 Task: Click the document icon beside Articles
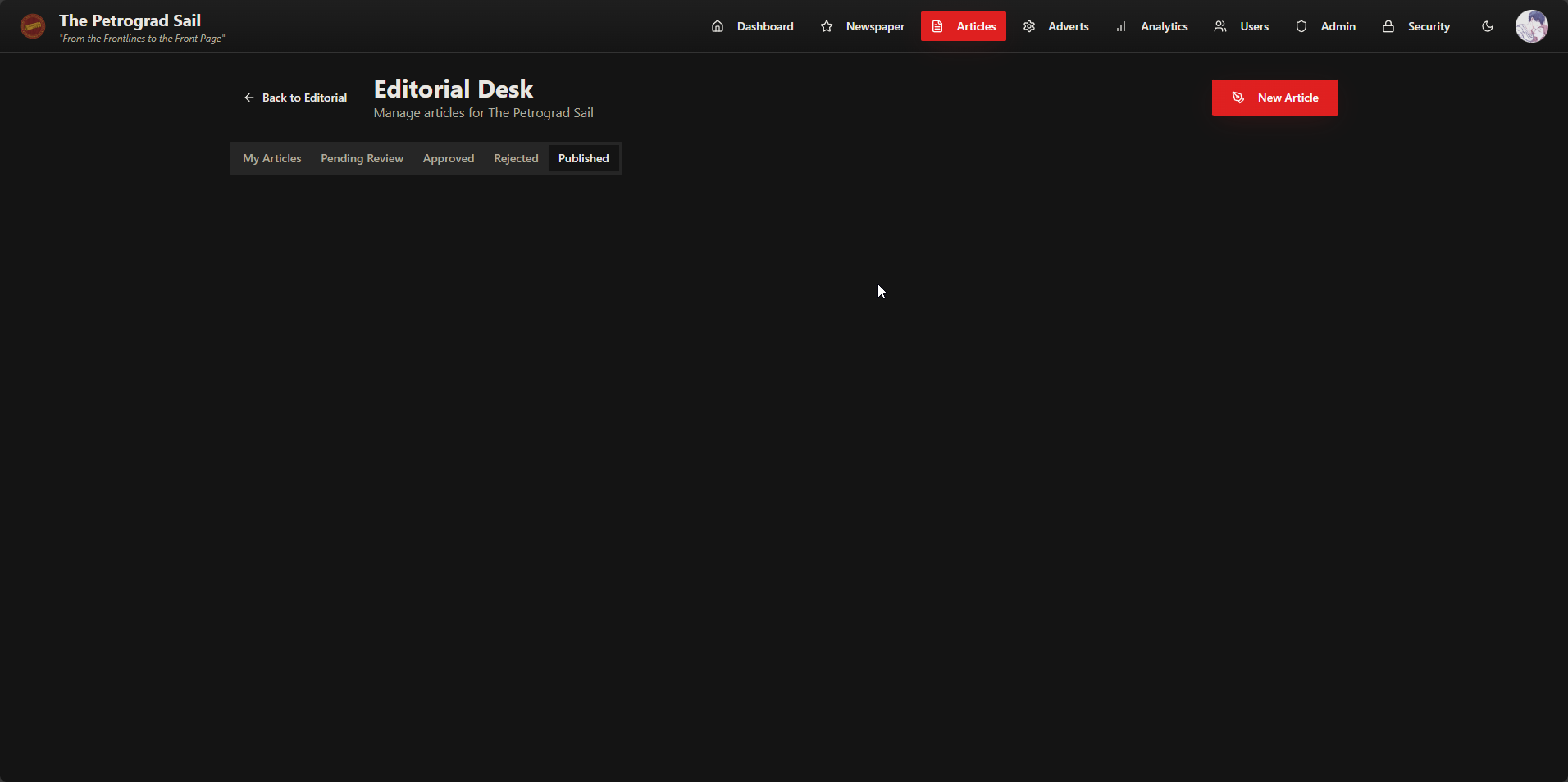937,26
